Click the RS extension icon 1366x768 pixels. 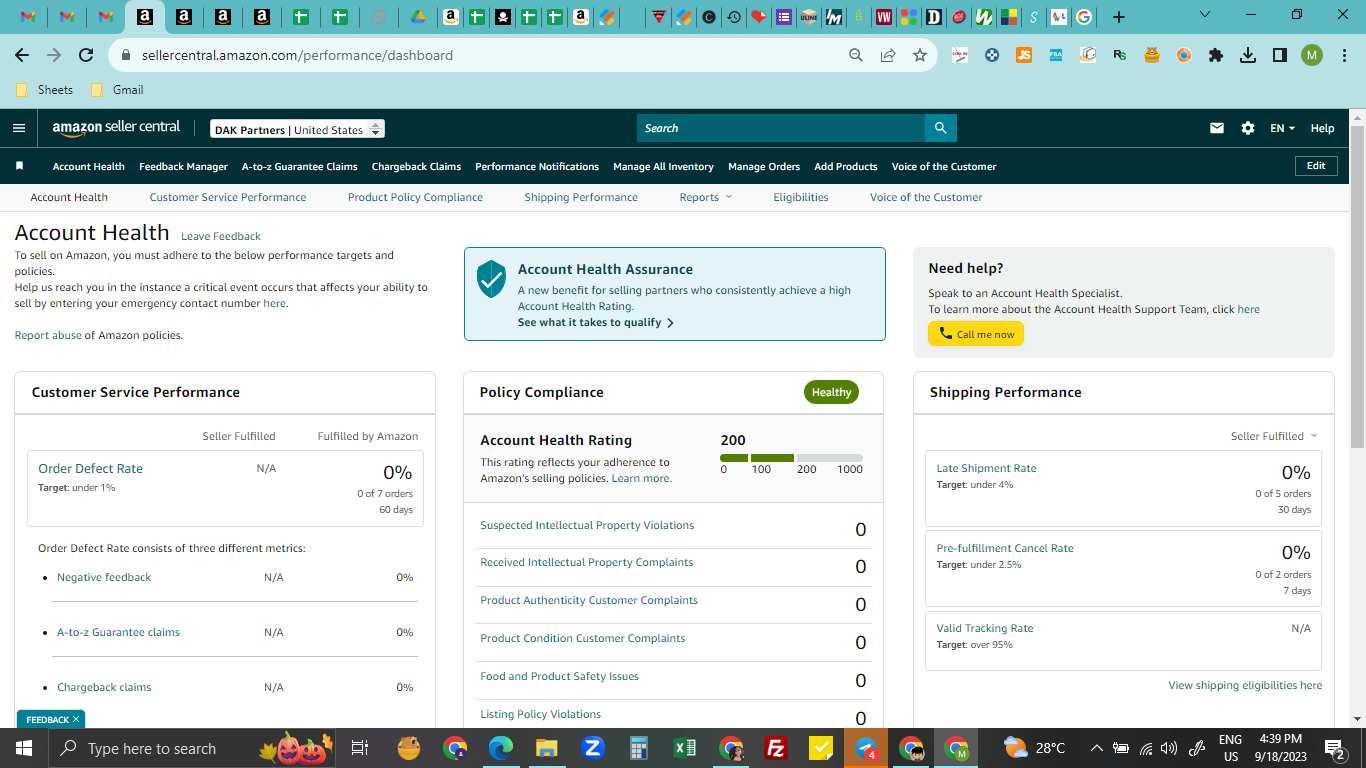click(x=1120, y=55)
